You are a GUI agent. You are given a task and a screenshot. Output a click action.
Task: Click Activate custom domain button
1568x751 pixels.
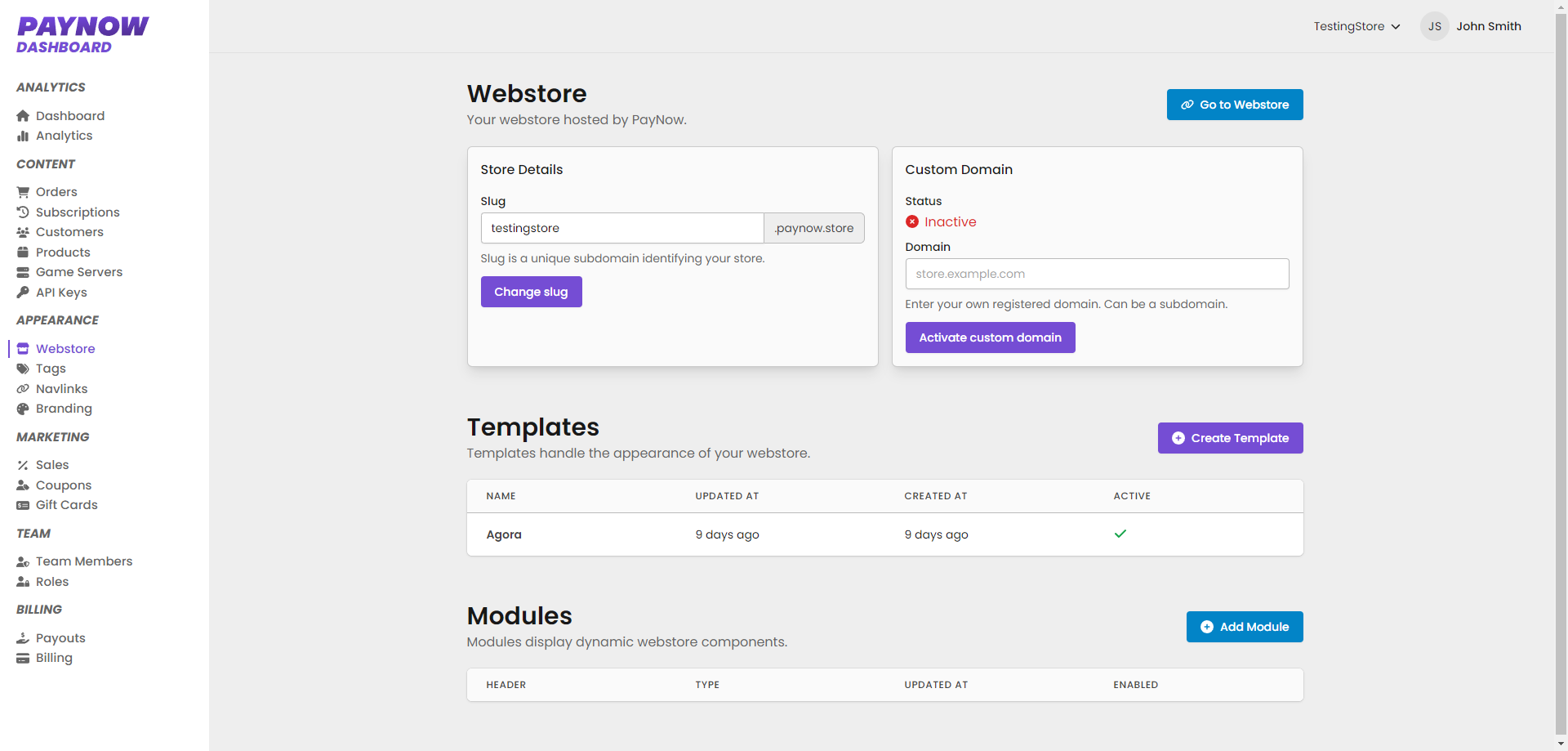[990, 338]
